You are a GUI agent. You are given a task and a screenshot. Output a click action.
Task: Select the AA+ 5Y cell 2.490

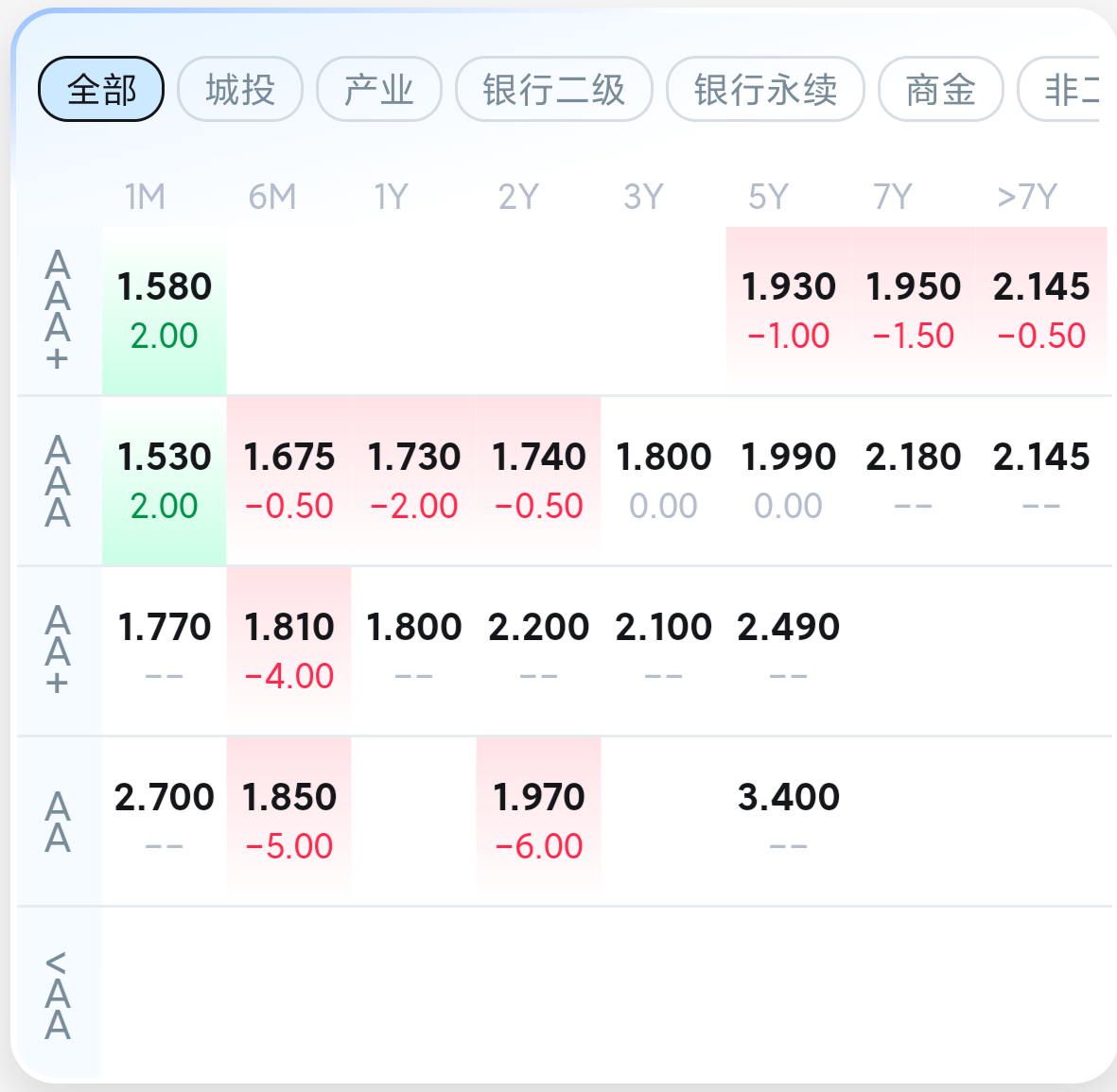tap(789, 650)
